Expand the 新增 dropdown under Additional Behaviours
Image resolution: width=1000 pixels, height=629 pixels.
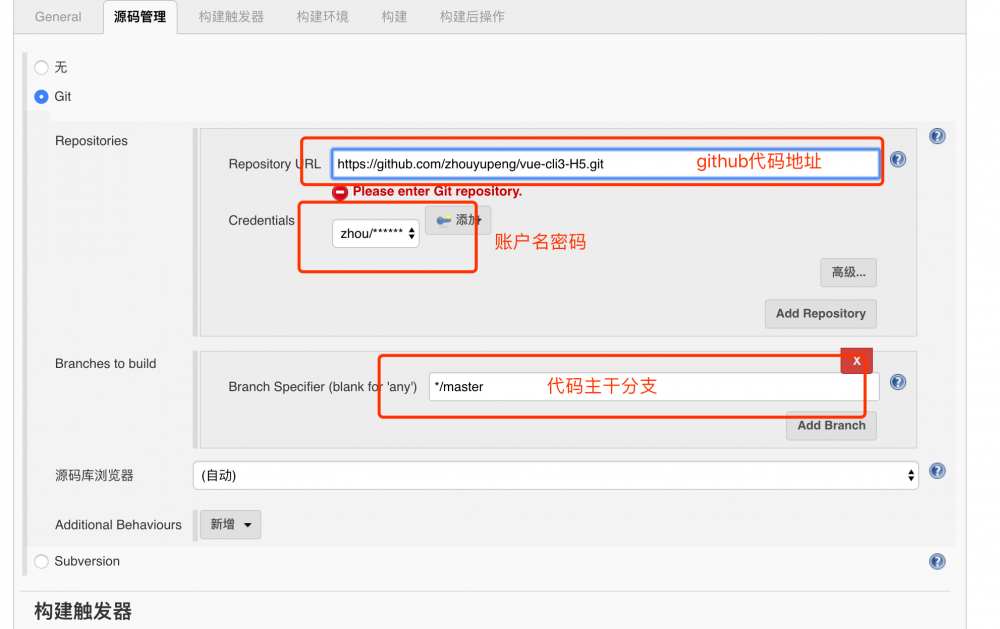[x=230, y=524]
